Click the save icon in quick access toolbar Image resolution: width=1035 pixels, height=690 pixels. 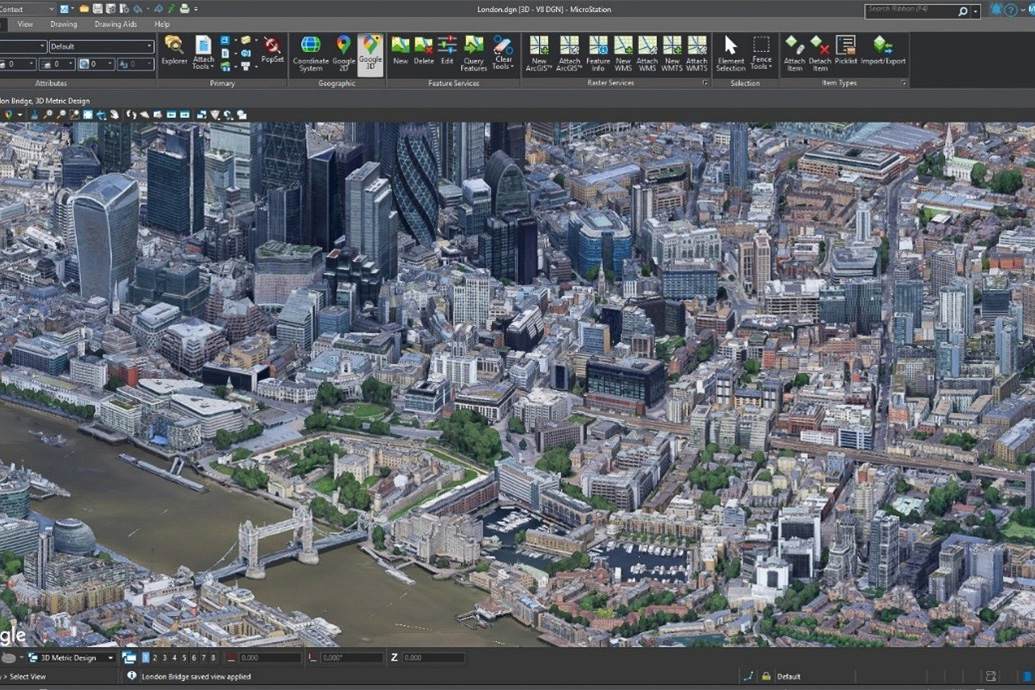(x=98, y=9)
